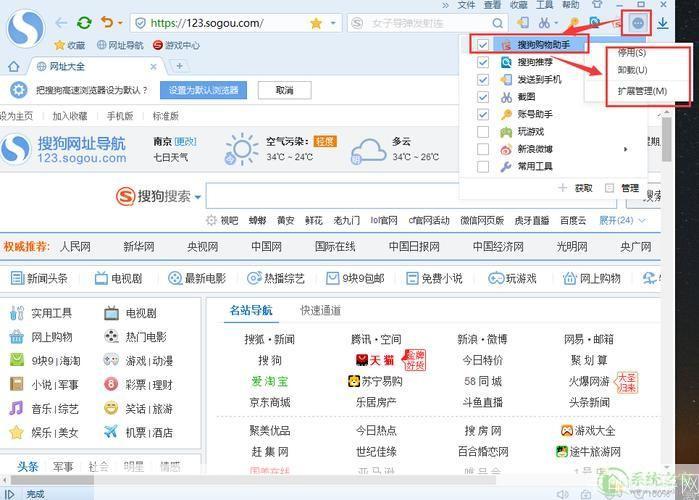This screenshot has width=699, height=500.
Task: Click the Sogou page search input
Action: [411, 197]
